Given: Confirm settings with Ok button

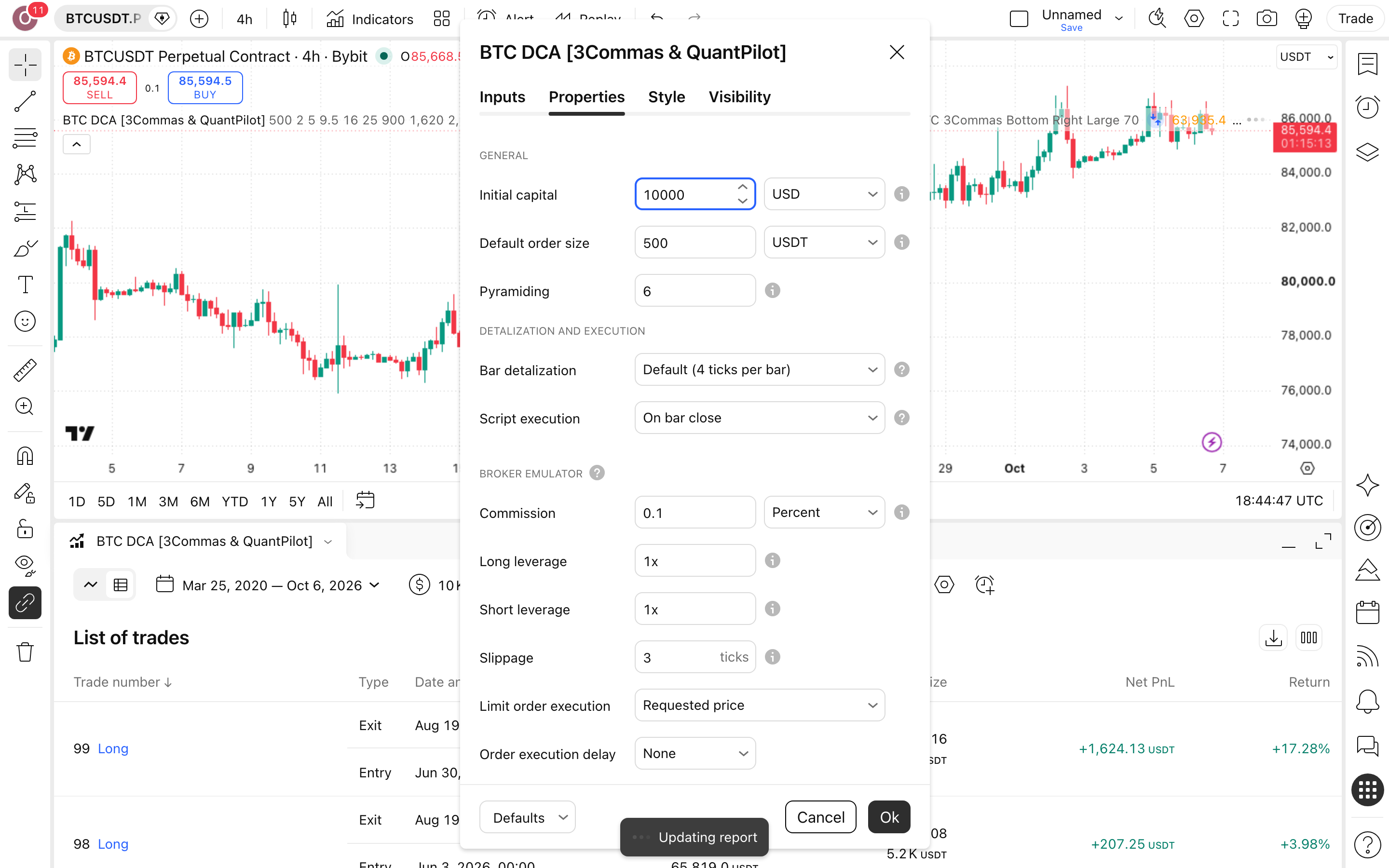Looking at the screenshot, I should pos(889,817).
